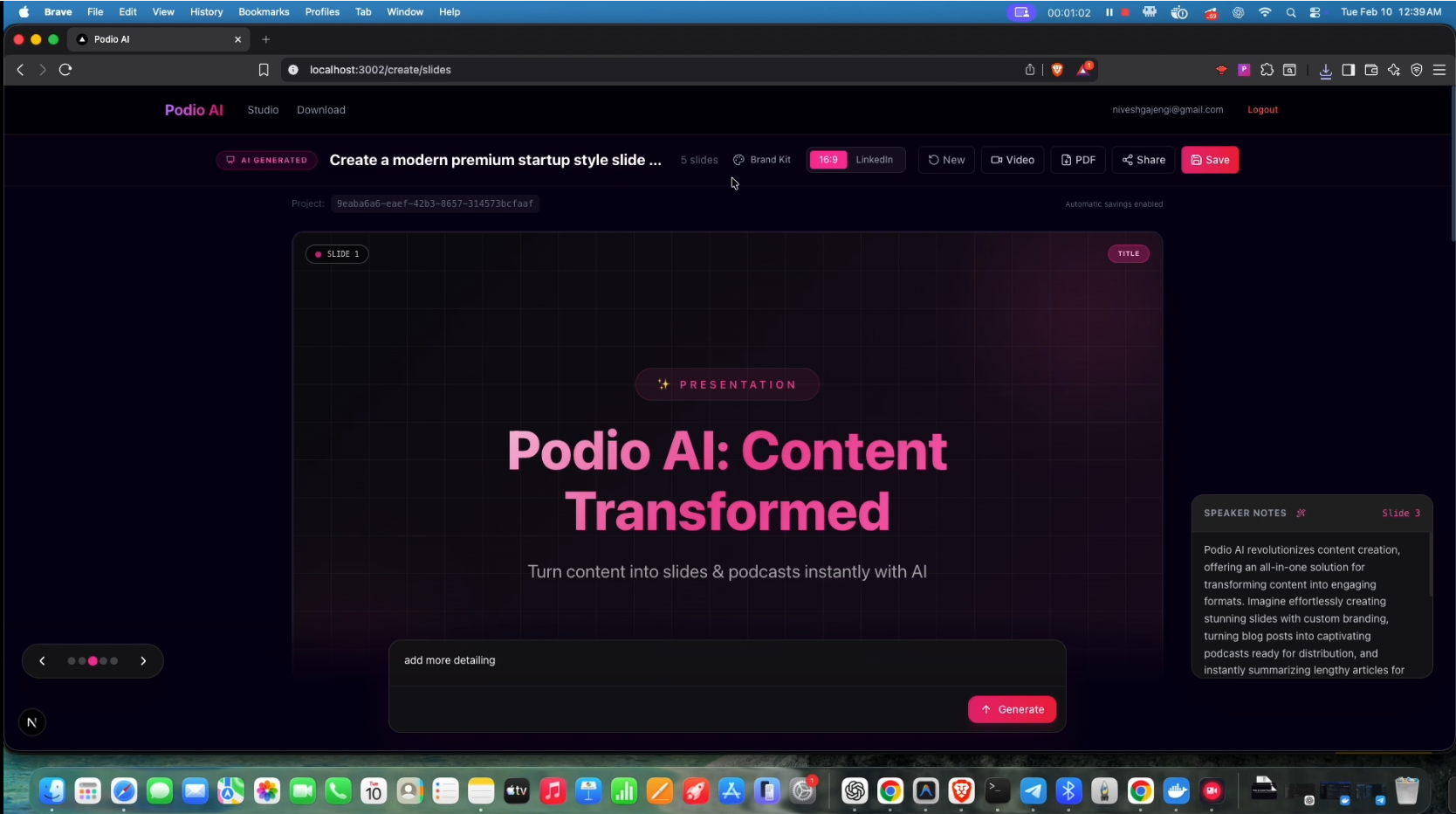Image resolution: width=1456 pixels, height=814 pixels.
Task: Switch to LinkedIn format
Action: coord(874,160)
